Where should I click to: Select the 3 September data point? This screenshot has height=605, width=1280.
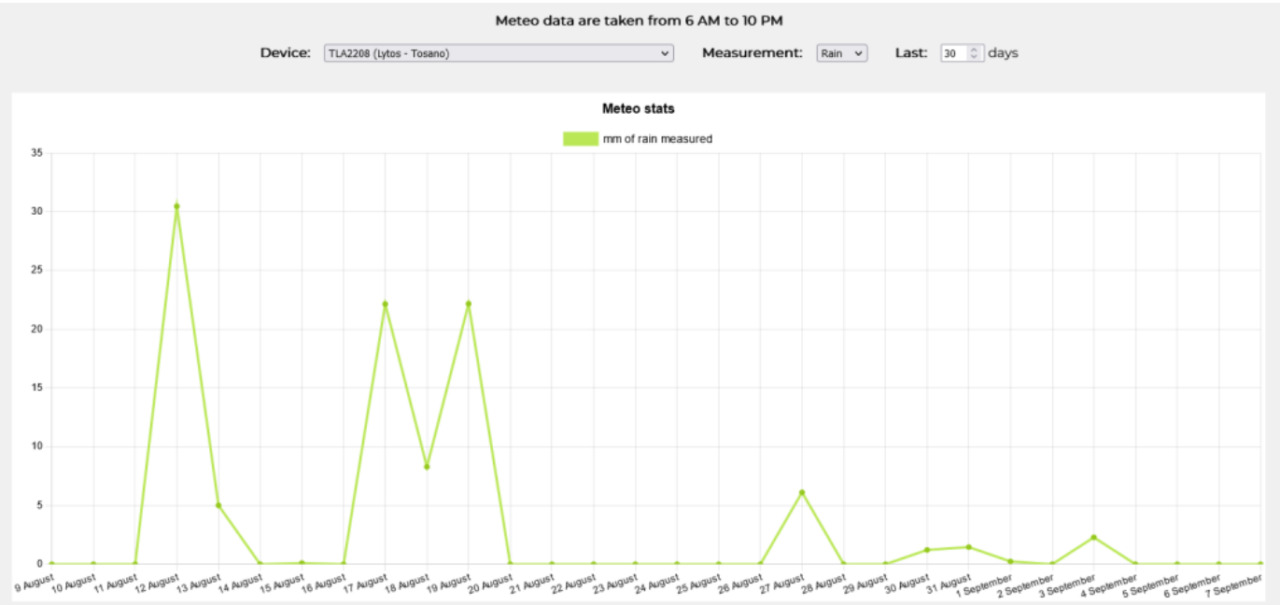coord(1094,537)
